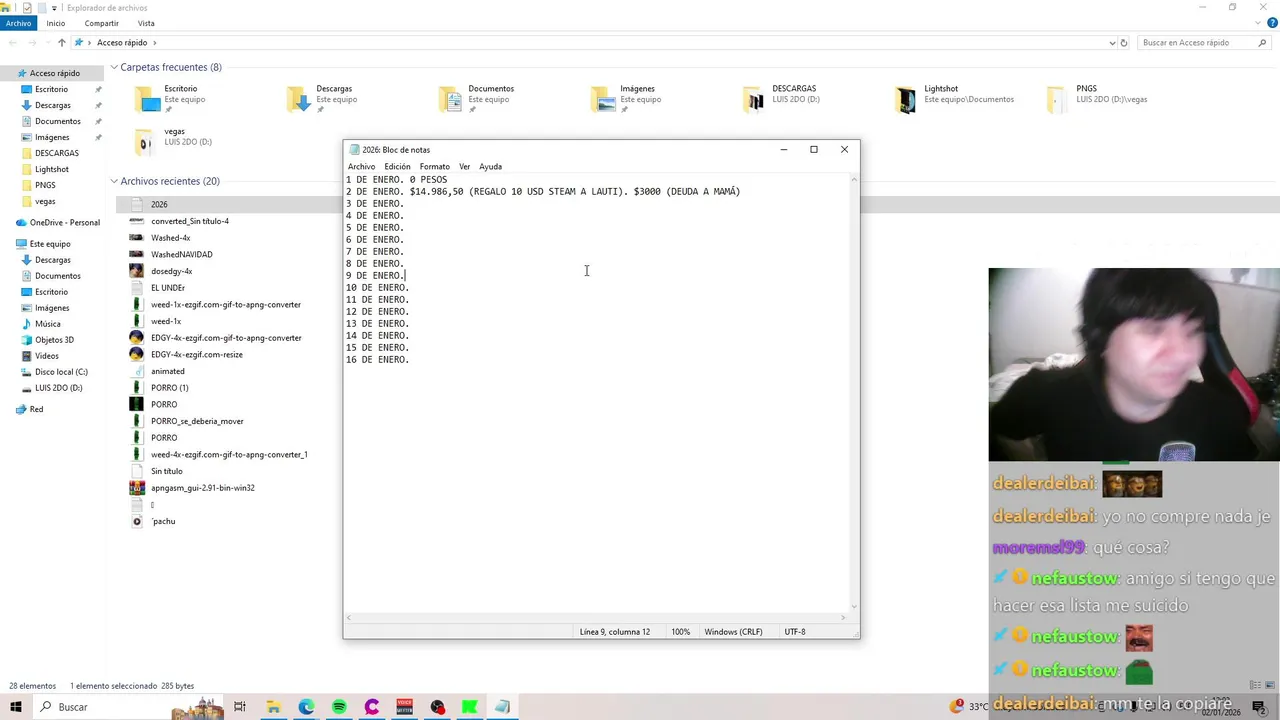The height and width of the screenshot is (720, 1280).
Task: Open Lightshot folder in frequent folders
Action: point(955,98)
